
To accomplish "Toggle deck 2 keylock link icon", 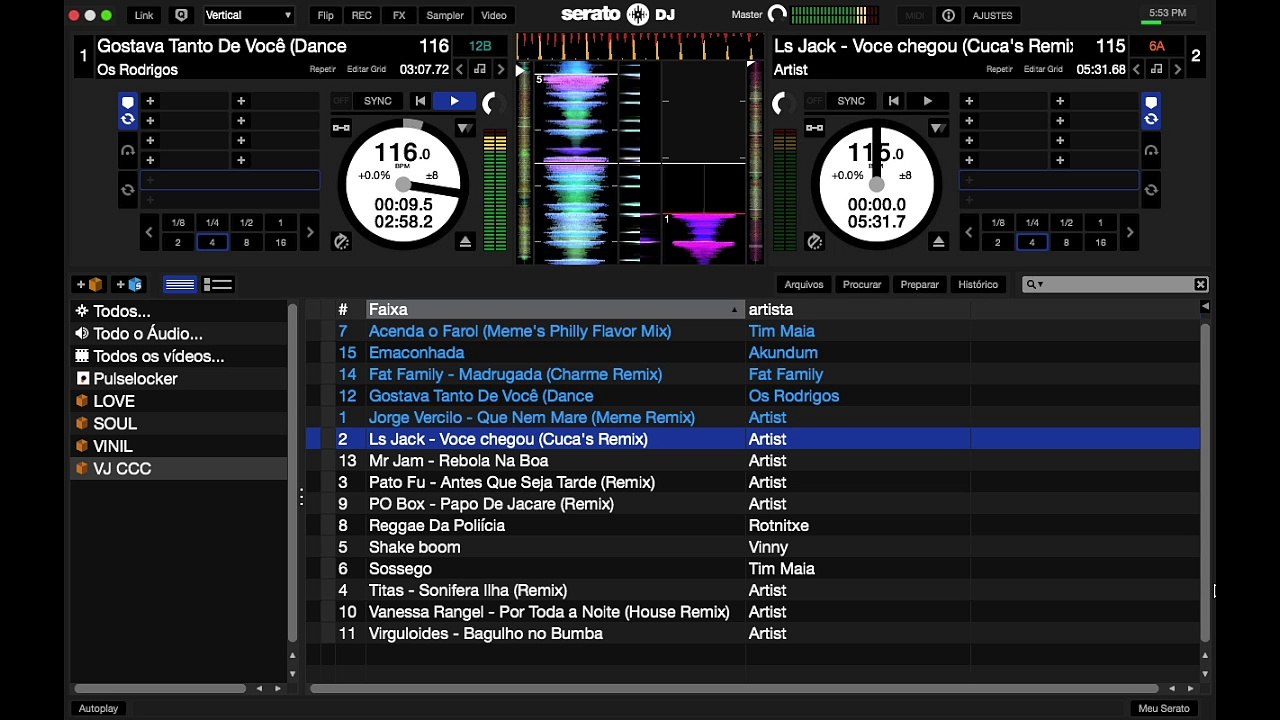I will point(814,127).
